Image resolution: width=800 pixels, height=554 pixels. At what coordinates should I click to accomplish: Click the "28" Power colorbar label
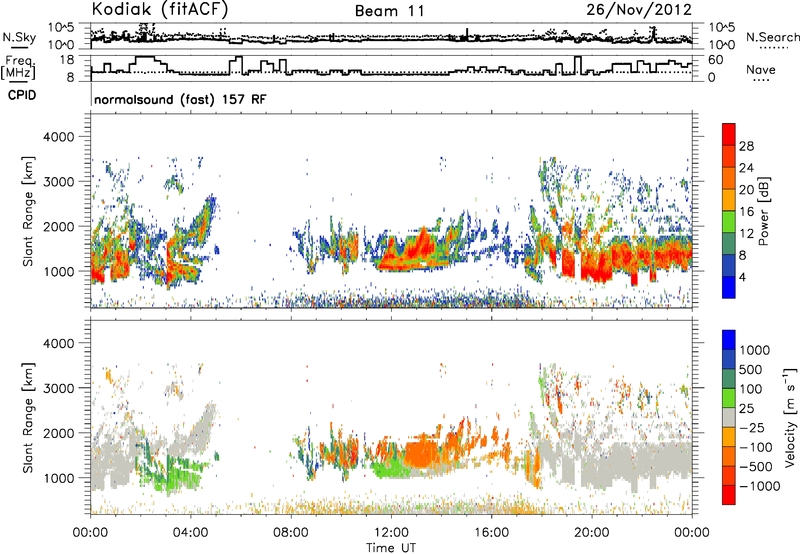(746, 146)
